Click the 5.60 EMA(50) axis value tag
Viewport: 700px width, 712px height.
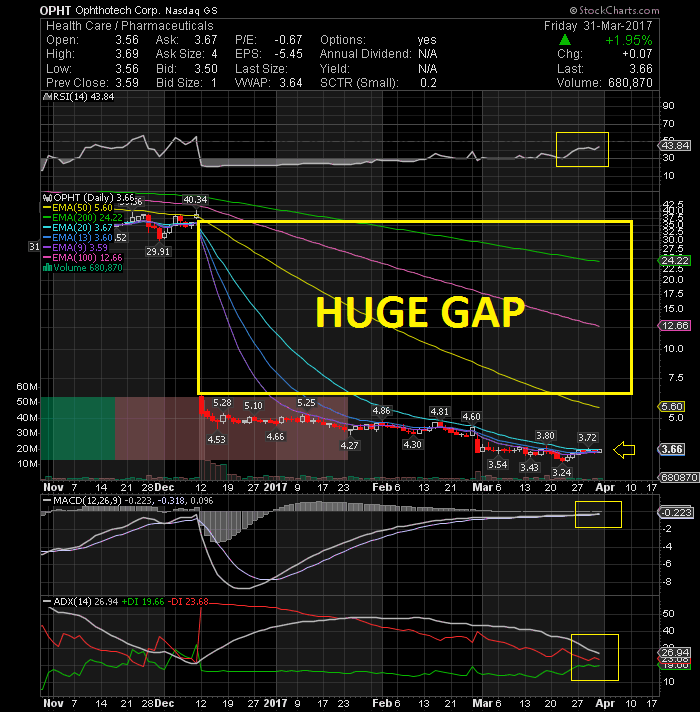click(x=672, y=406)
